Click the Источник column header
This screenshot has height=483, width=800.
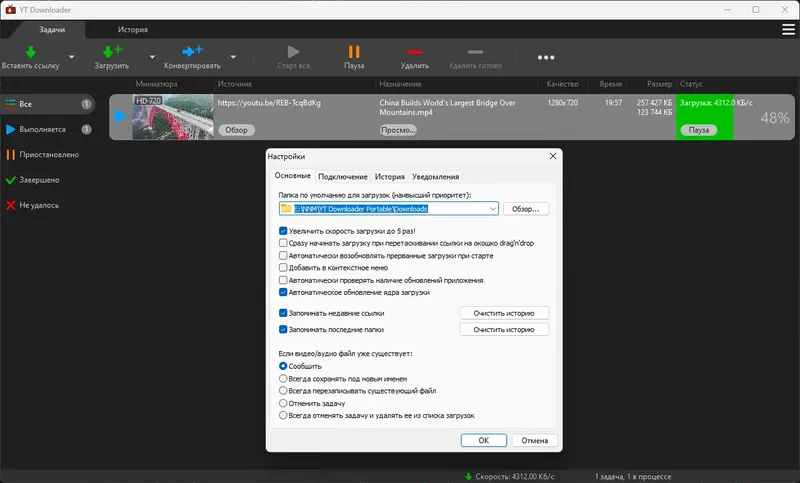tap(235, 84)
